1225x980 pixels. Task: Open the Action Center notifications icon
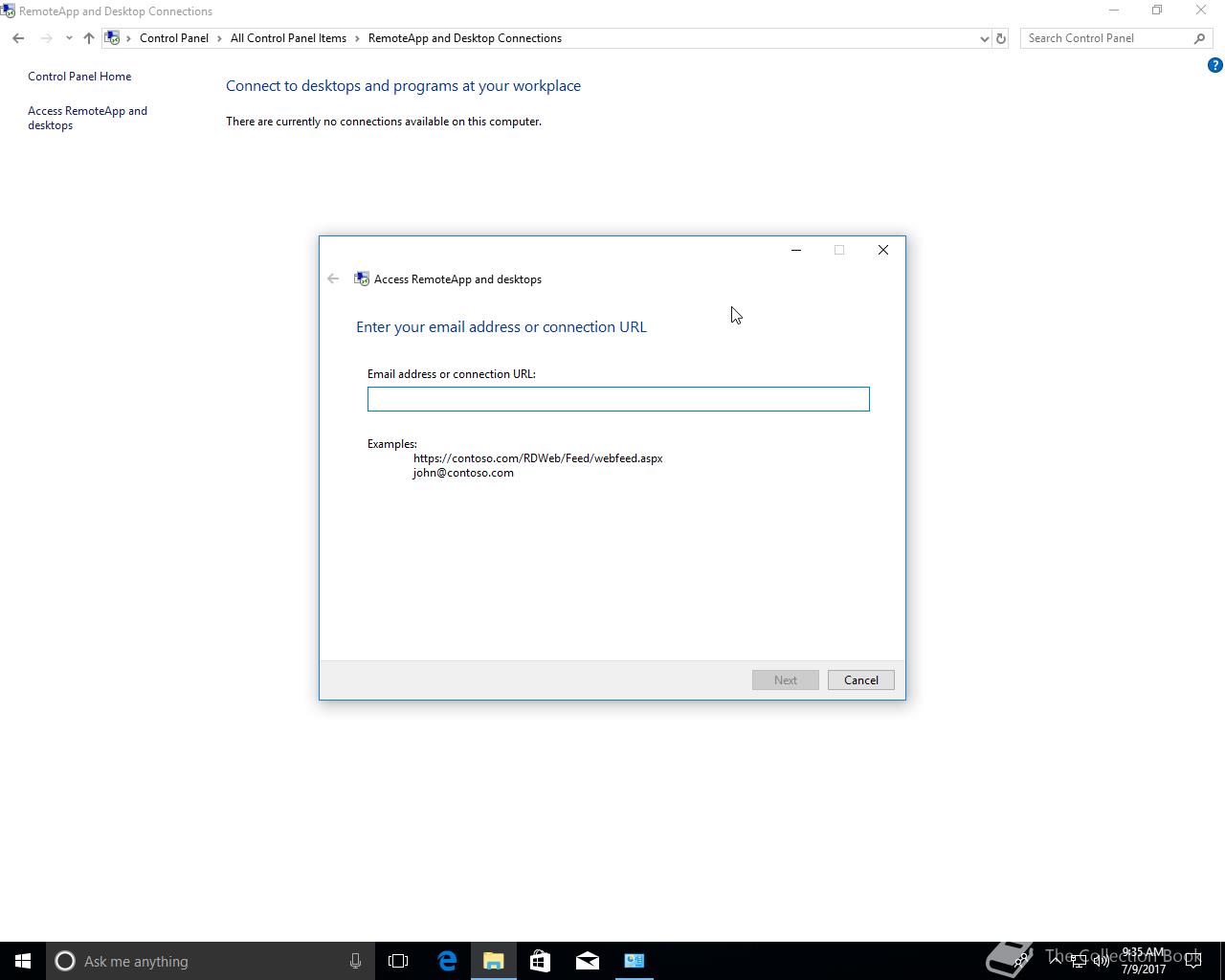pos(1193,961)
